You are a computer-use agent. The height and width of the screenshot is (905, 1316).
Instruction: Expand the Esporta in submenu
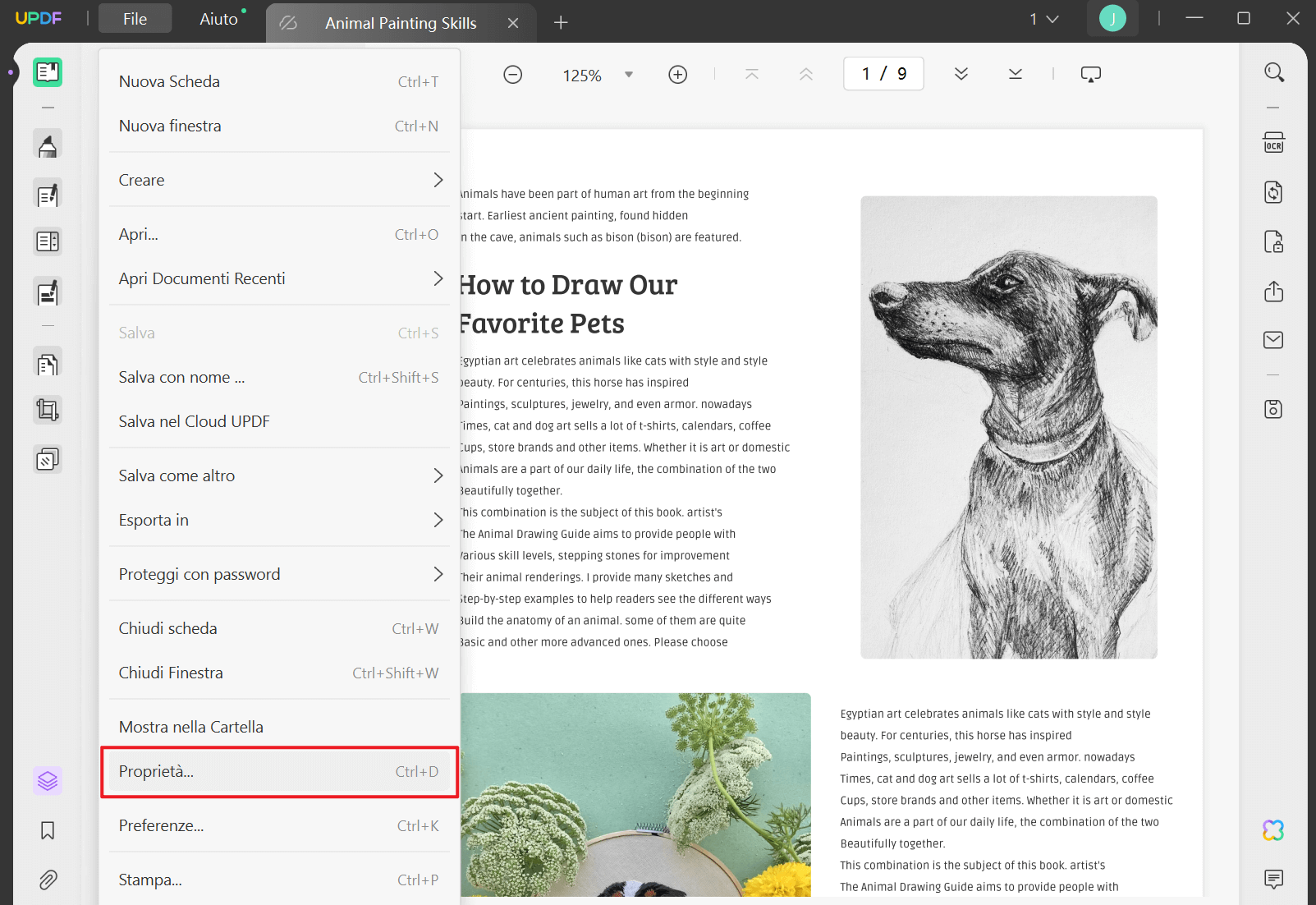point(279,520)
